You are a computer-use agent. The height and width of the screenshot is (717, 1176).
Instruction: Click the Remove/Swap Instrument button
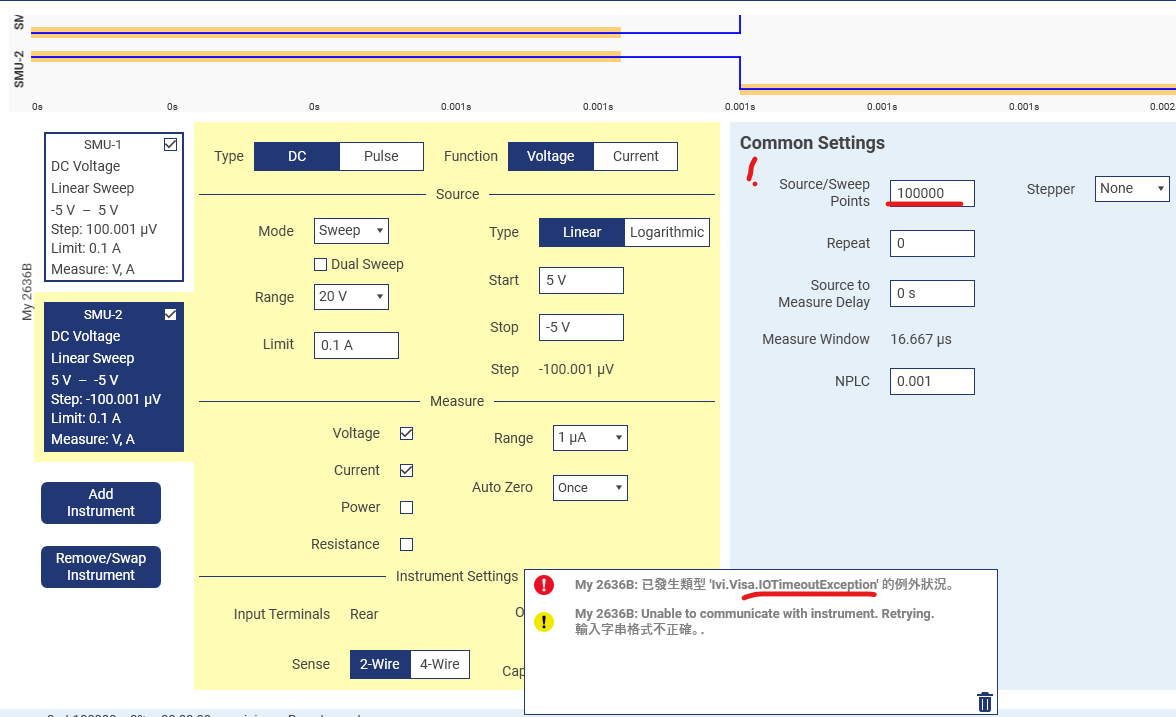[101, 567]
